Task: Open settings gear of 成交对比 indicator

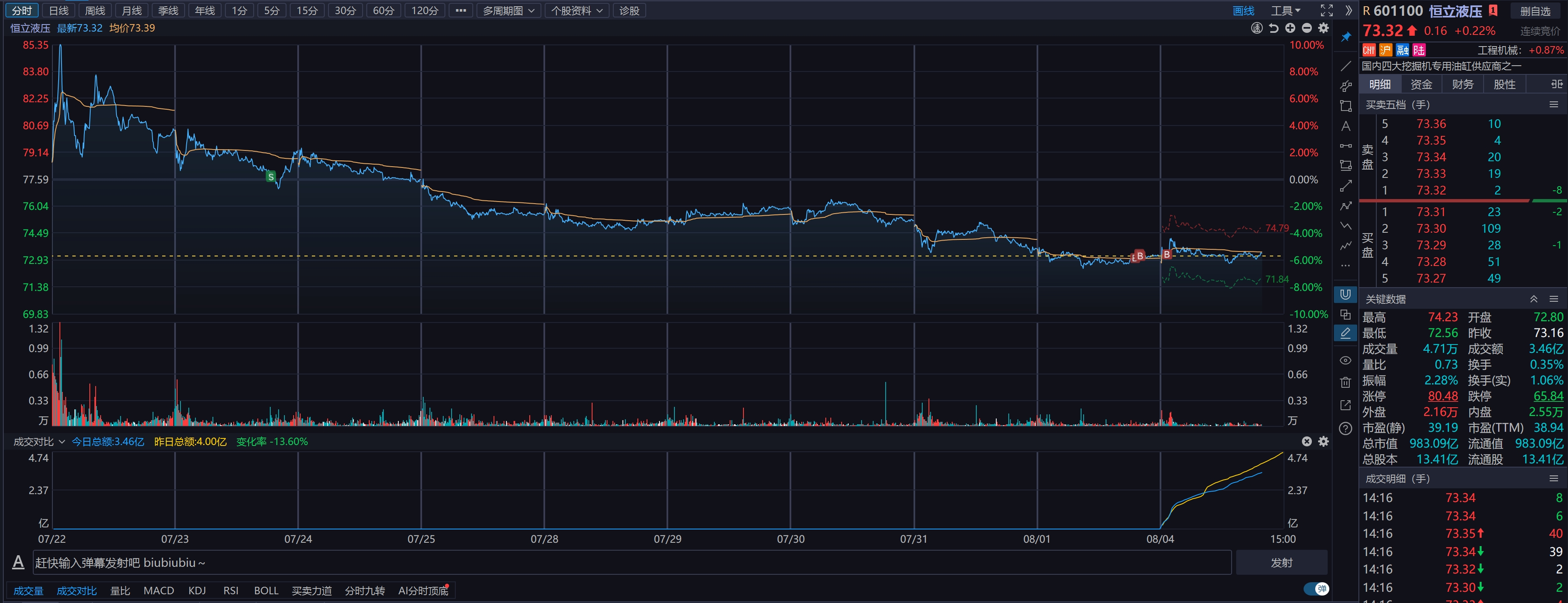Action: pyautogui.click(x=1324, y=441)
